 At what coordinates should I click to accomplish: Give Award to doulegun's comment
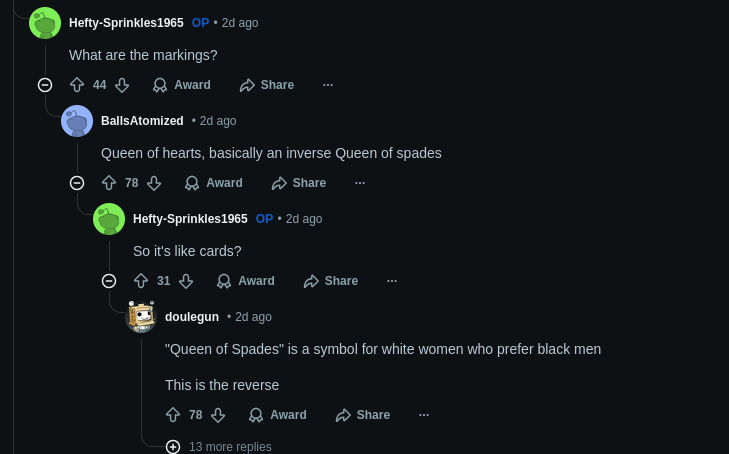(278, 415)
